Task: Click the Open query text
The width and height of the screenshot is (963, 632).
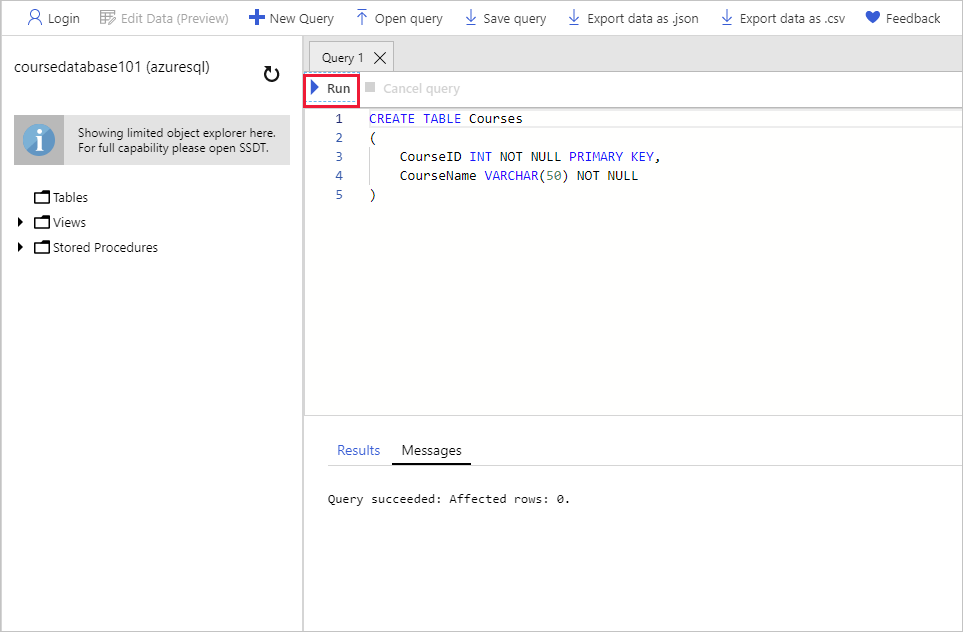Action: tap(408, 18)
